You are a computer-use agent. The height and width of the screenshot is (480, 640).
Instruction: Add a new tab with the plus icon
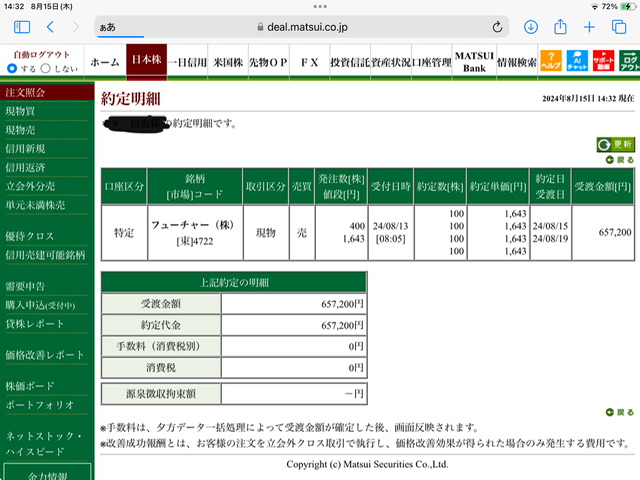(589, 27)
